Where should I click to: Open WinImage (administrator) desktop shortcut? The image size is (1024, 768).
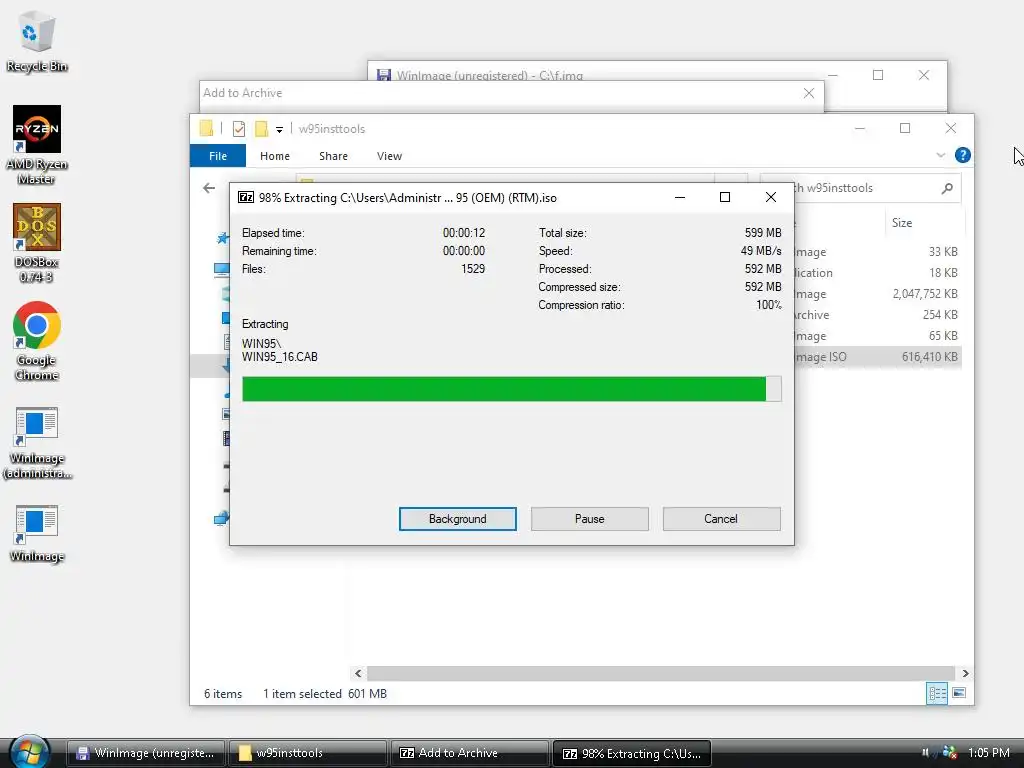[37, 443]
